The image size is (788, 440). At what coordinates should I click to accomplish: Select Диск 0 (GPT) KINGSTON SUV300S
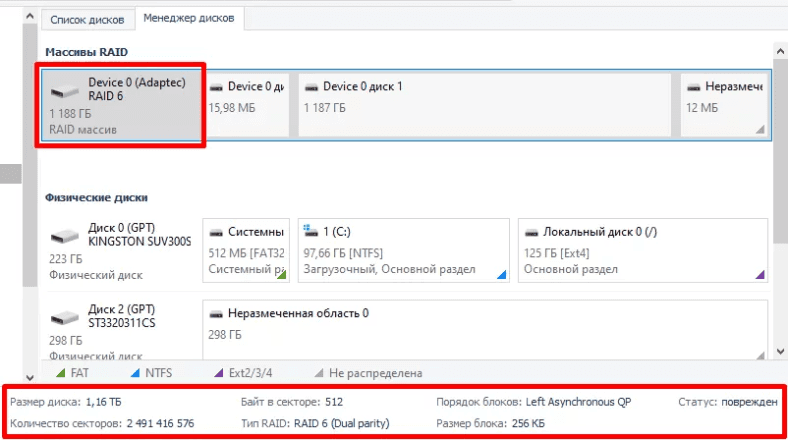[121, 251]
